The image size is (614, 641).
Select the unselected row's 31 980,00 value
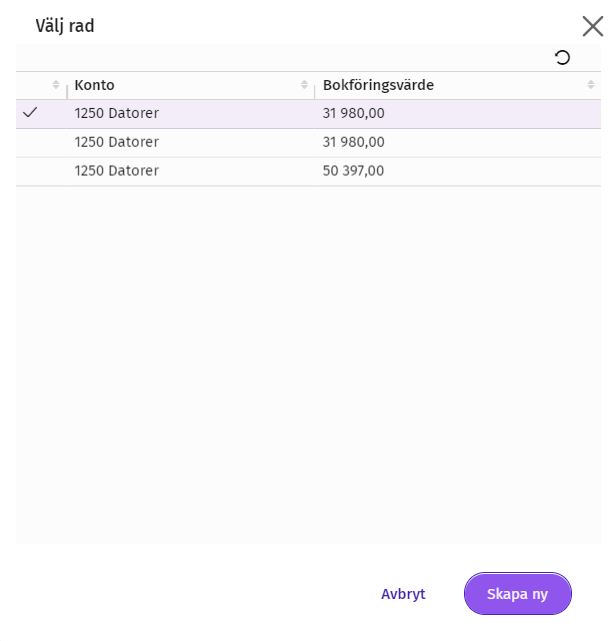pos(353,142)
